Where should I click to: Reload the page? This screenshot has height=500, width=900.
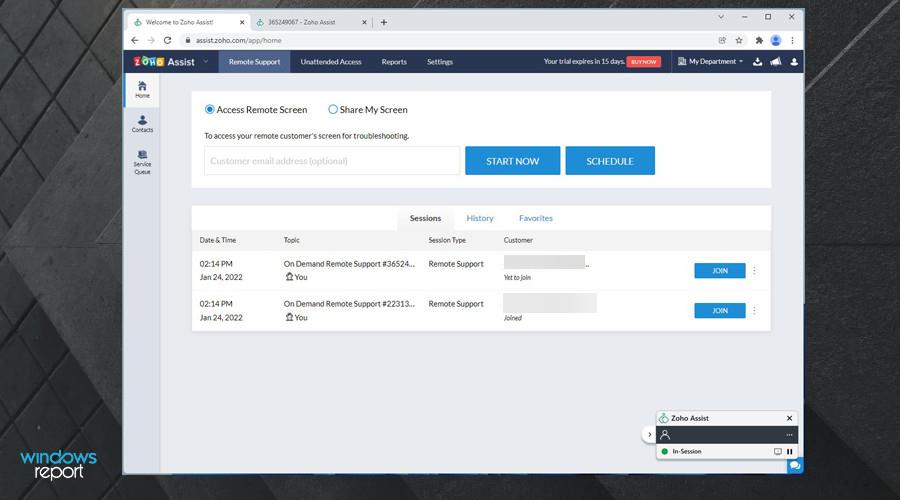[x=168, y=40]
